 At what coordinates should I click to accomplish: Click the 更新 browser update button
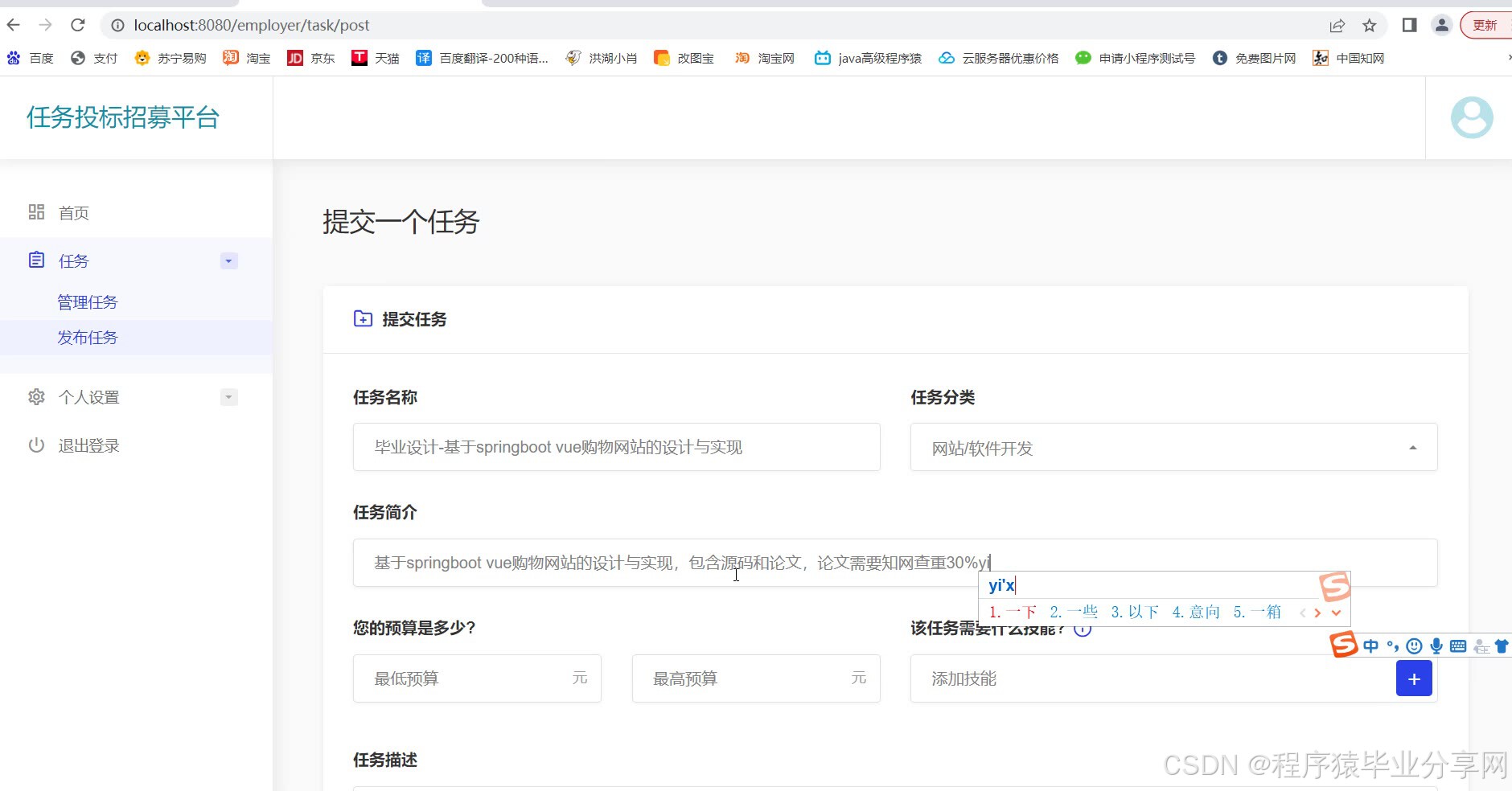[x=1486, y=26]
